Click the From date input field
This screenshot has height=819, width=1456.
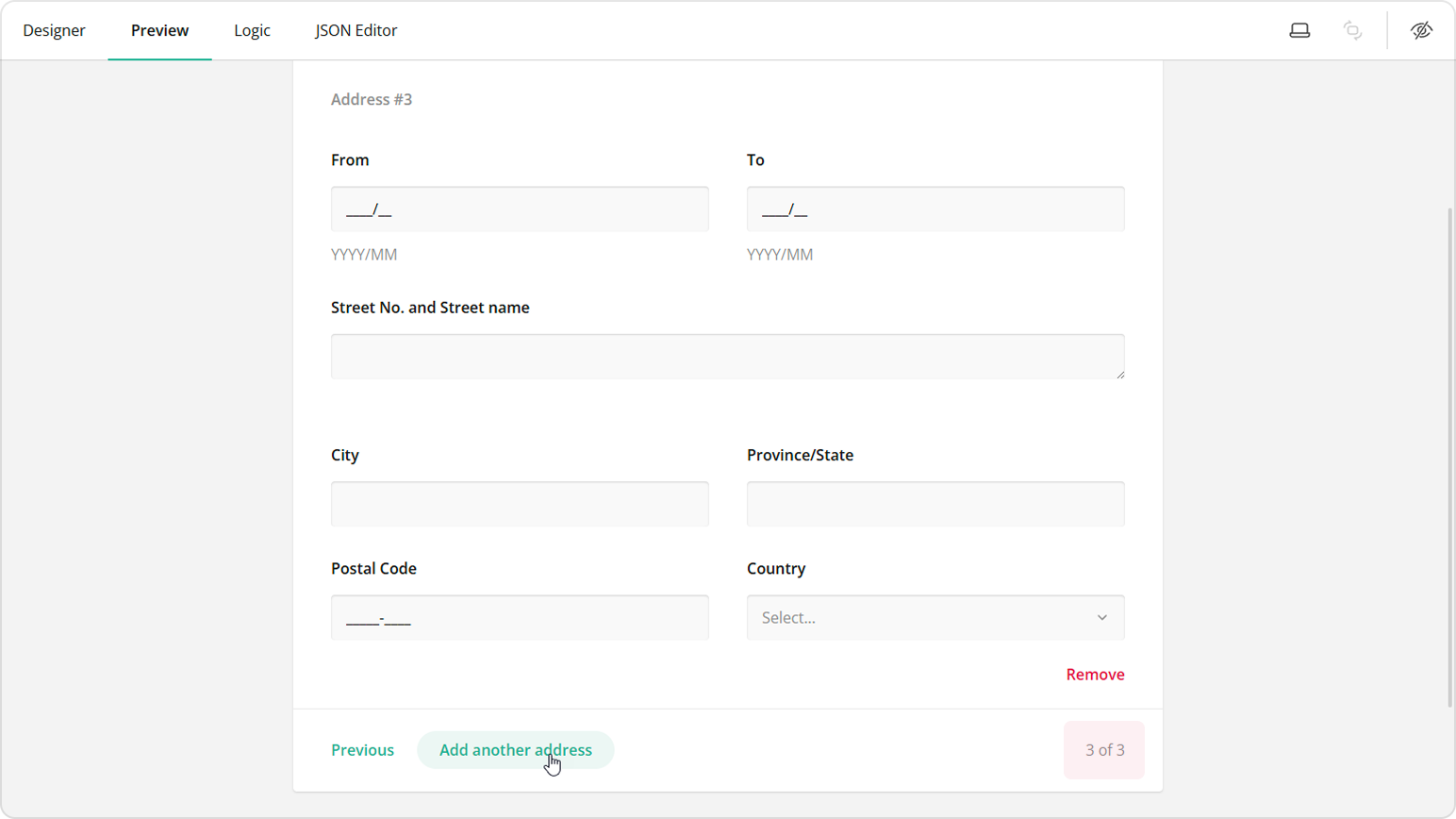point(519,209)
